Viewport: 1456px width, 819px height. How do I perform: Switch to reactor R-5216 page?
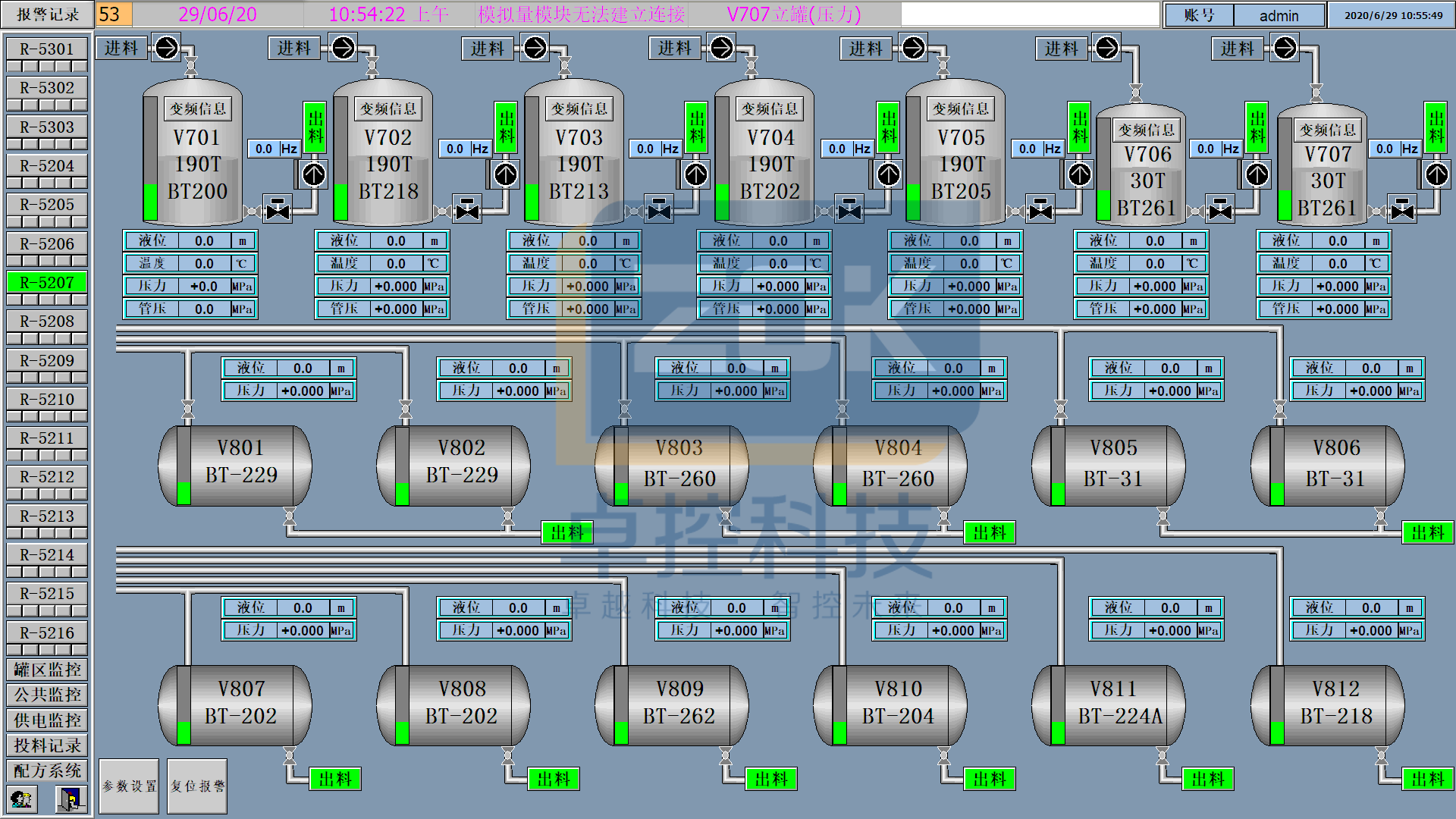pyautogui.click(x=47, y=632)
